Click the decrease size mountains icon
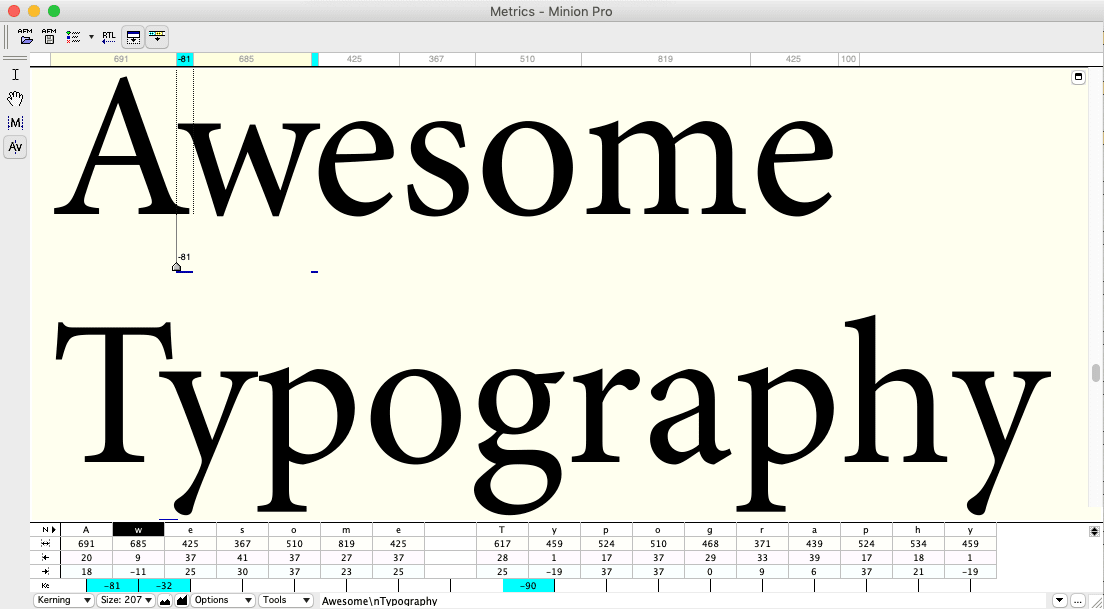This screenshot has width=1104, height=609. click(x=165, y=601)
